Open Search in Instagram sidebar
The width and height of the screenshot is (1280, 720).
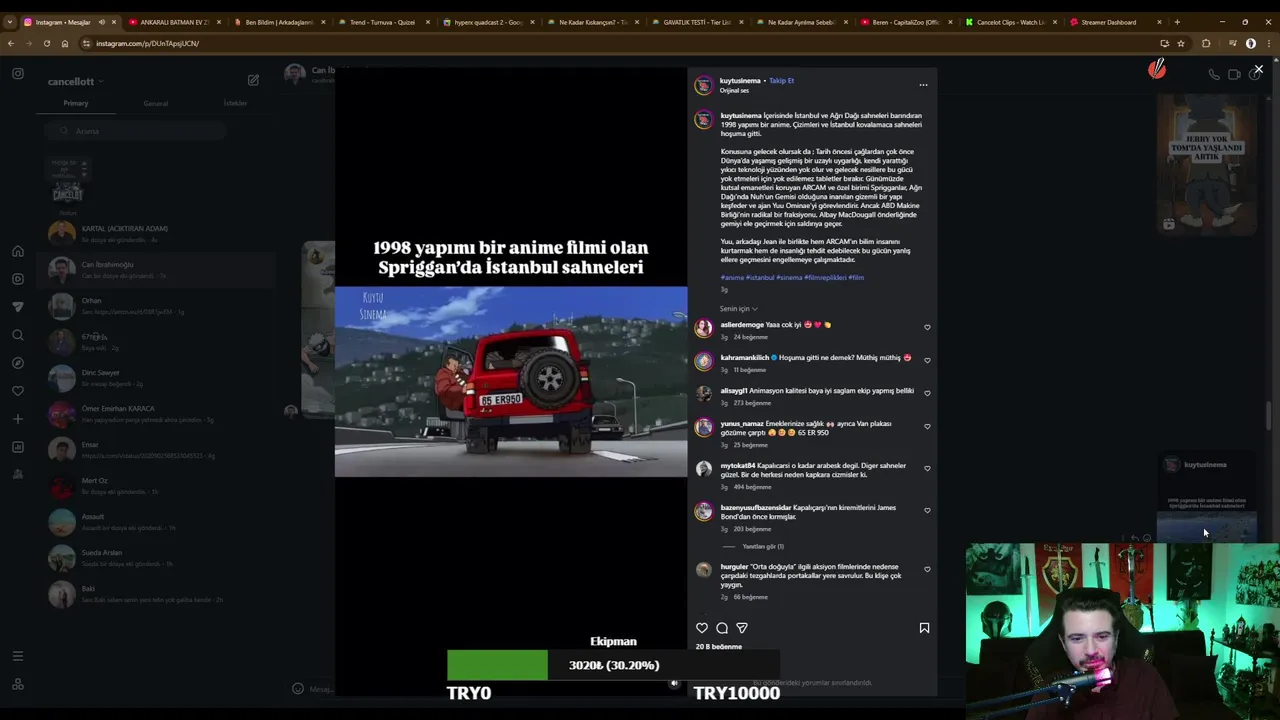pos(18,335)
